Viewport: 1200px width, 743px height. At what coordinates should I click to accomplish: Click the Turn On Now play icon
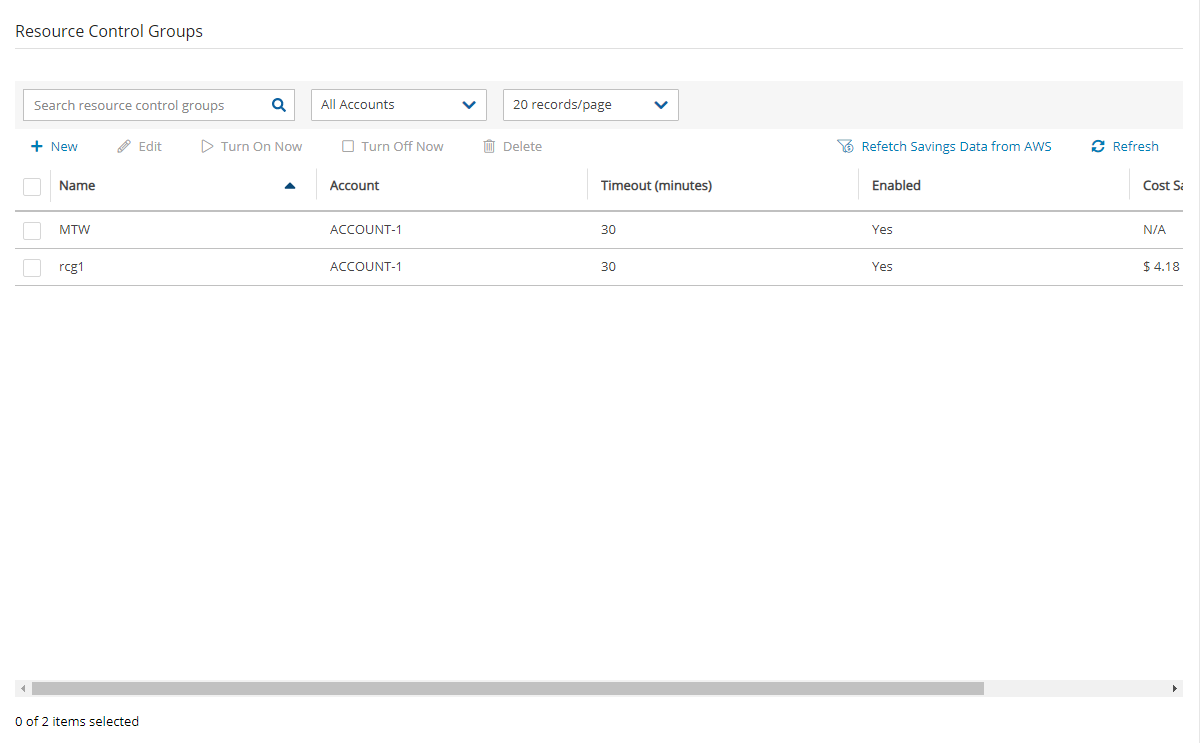click(x=207, y=146)
